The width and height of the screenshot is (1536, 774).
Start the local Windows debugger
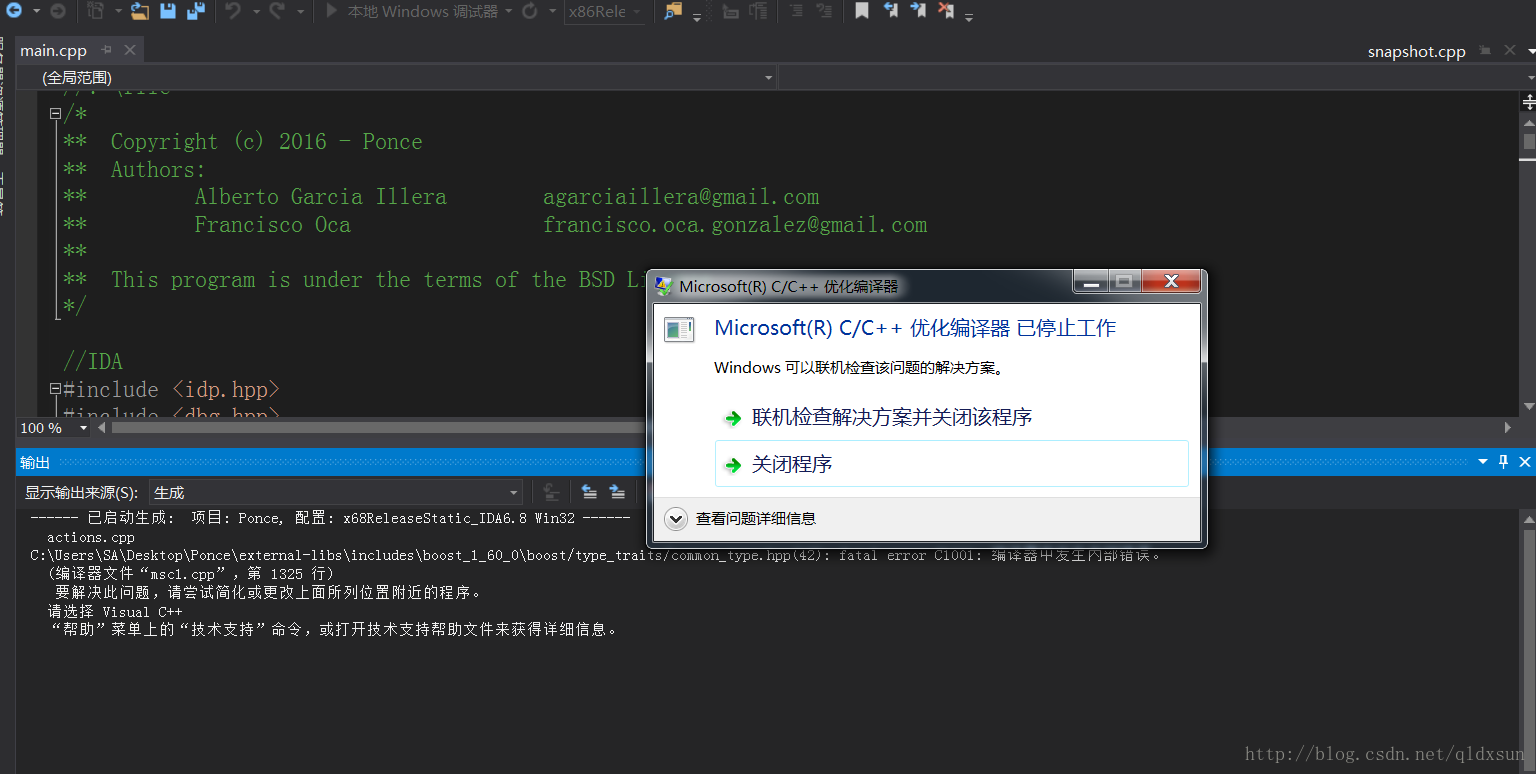(411, 11)
